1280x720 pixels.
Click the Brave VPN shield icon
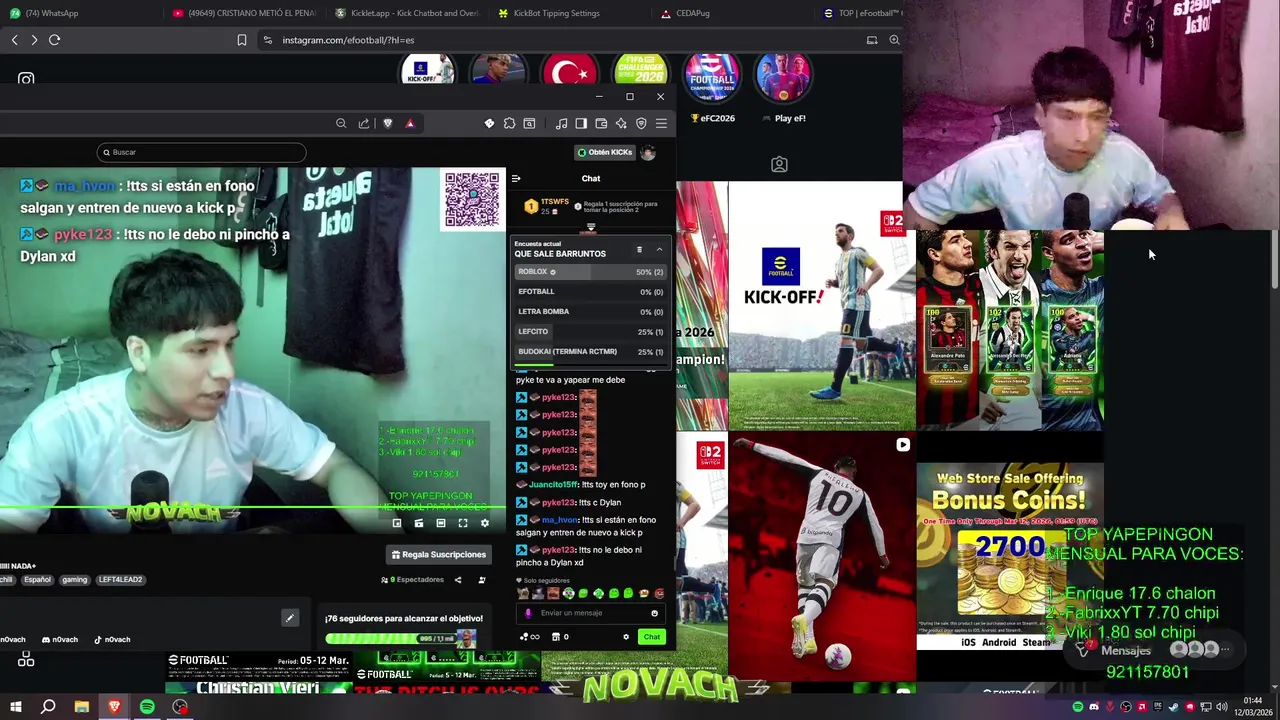641,123
